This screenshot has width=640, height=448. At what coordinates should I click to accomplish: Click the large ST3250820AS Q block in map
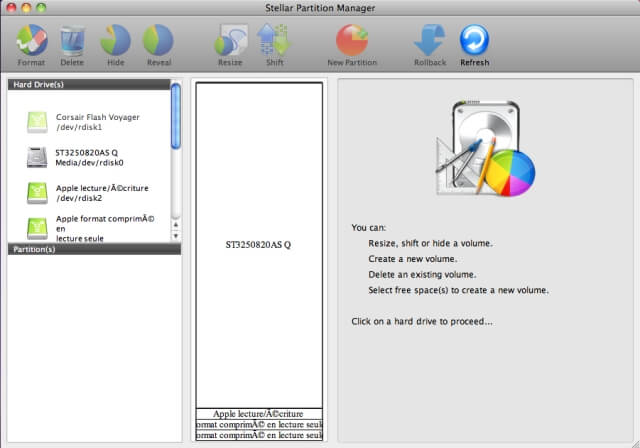pyautogui.click(x=258, y=244)
